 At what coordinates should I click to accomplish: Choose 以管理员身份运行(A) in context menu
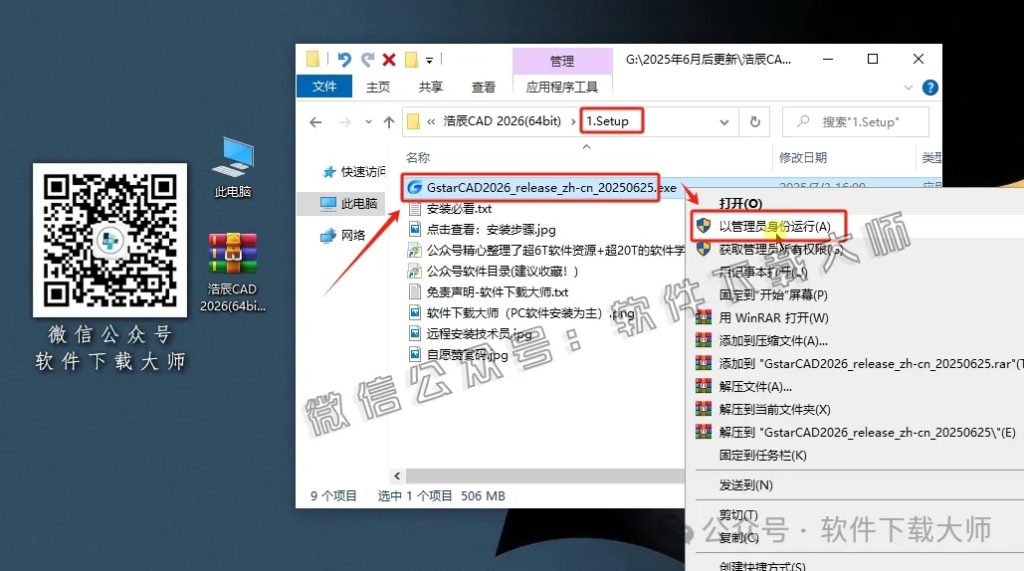775,227
